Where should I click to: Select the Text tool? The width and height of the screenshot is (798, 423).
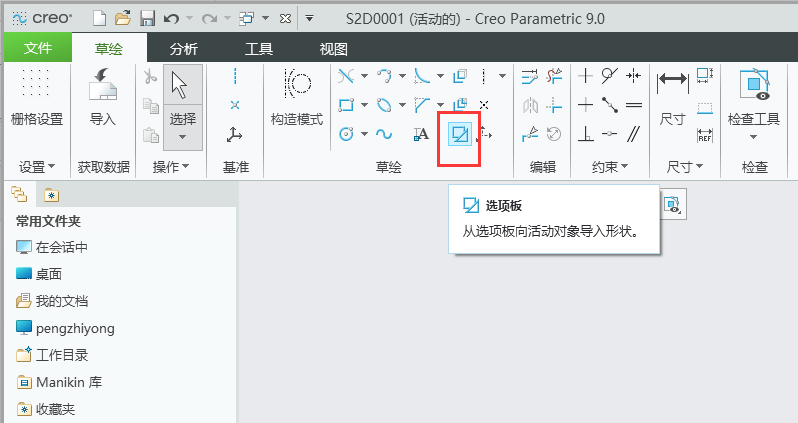(421, 134)
